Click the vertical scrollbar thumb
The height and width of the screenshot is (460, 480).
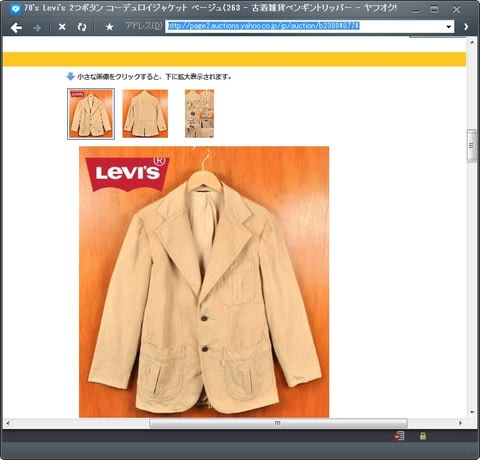[x=472, y=146]
